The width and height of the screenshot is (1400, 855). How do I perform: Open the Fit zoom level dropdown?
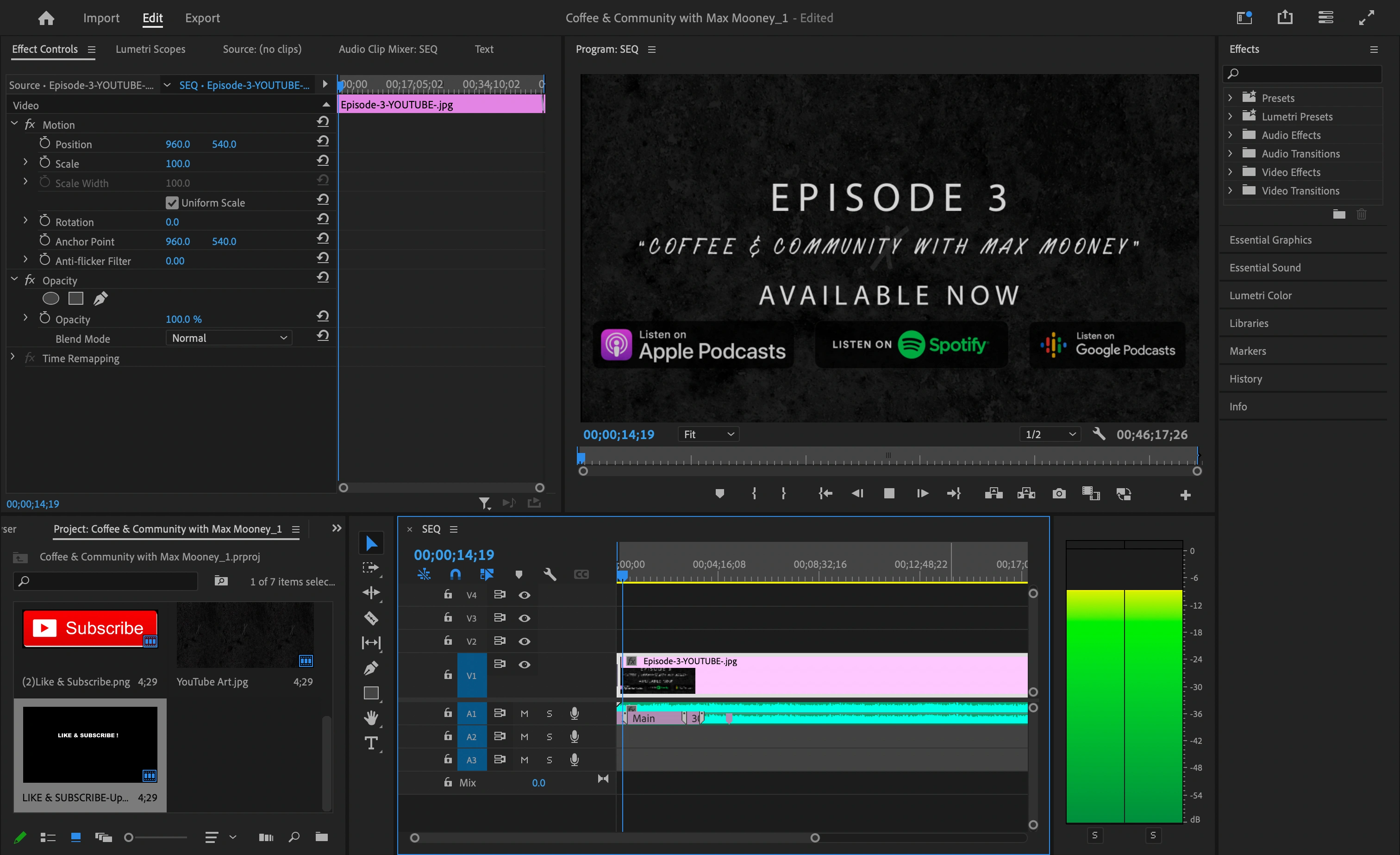708,434
